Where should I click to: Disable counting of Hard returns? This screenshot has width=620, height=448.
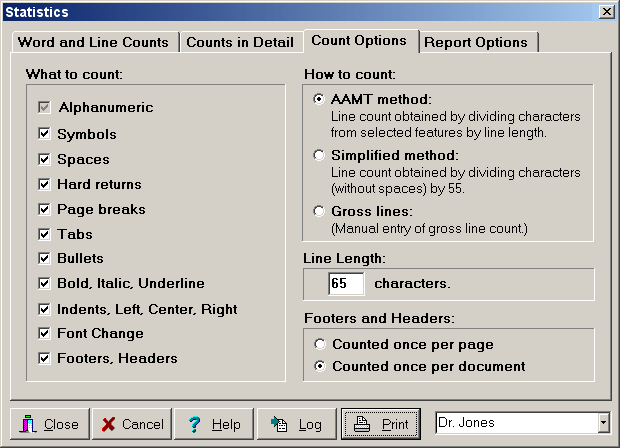pyautogui.click(x=44, y=184)
